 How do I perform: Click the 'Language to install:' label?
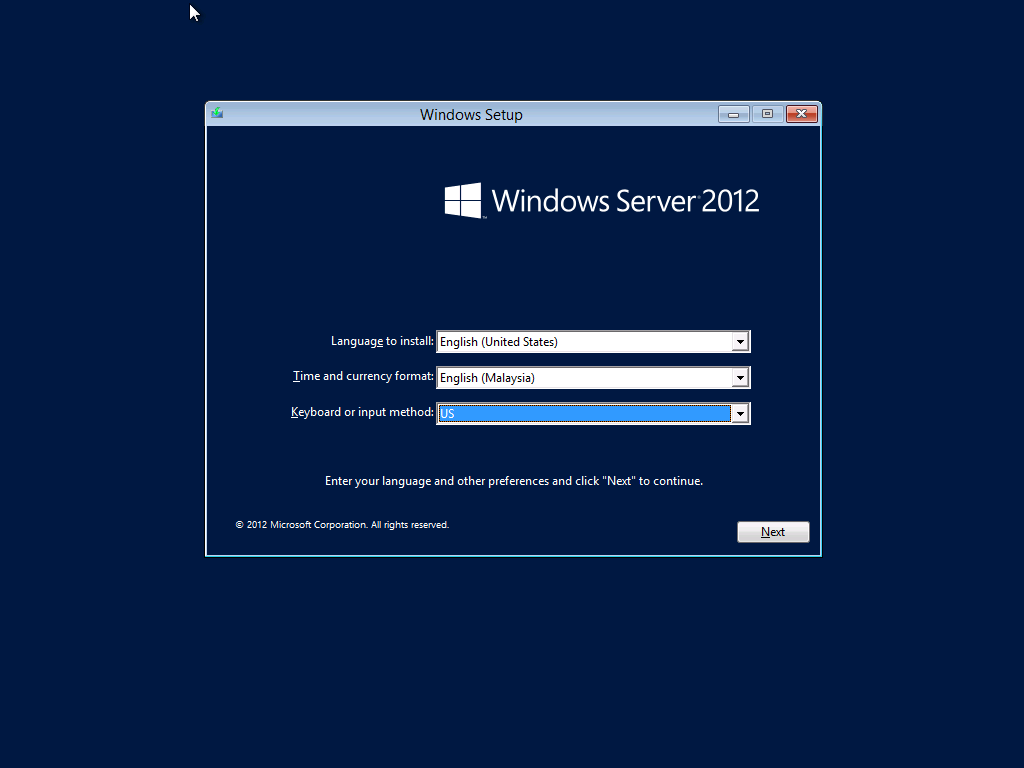point(382,341)
